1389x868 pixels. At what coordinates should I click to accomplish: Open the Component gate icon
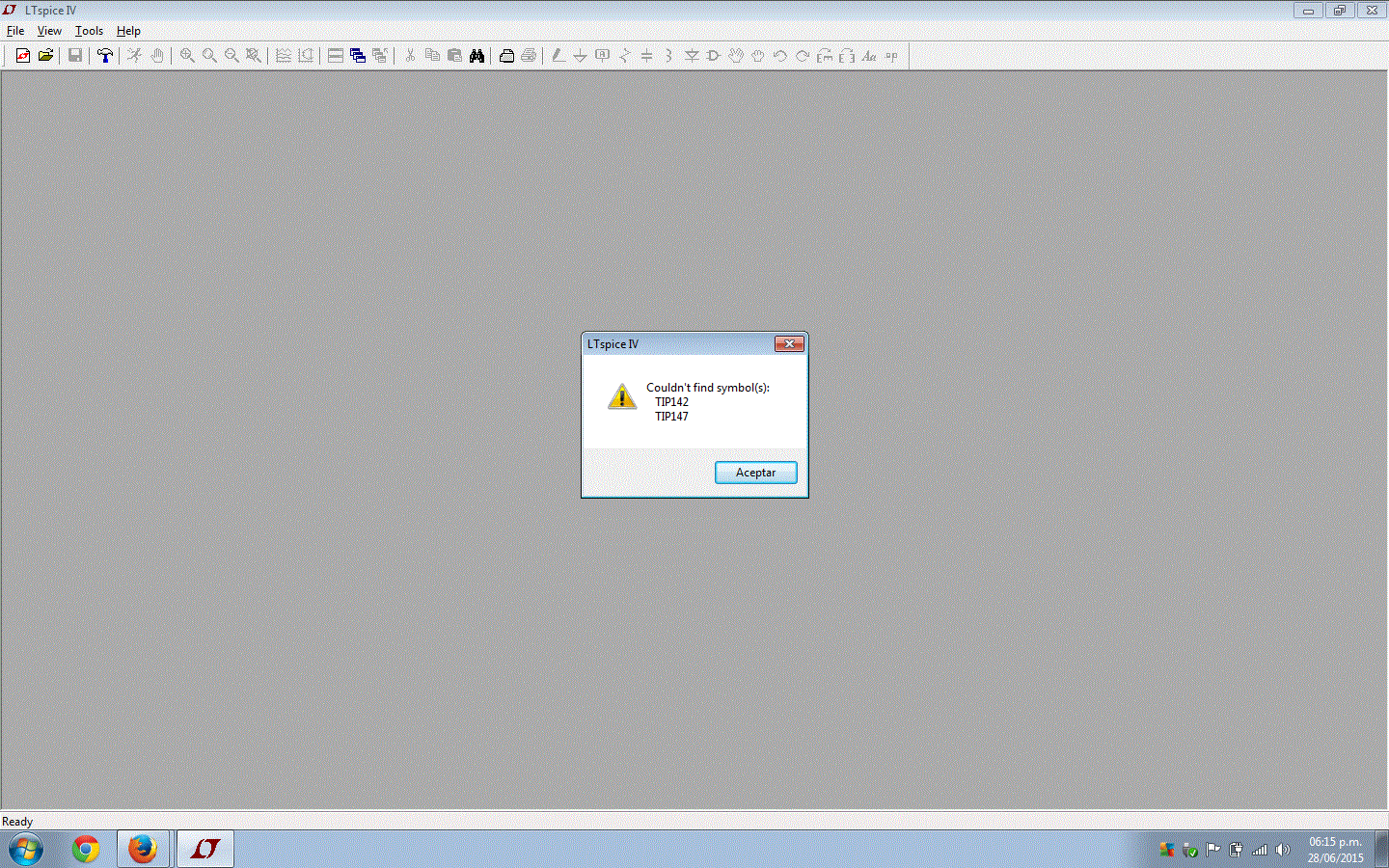714,56
